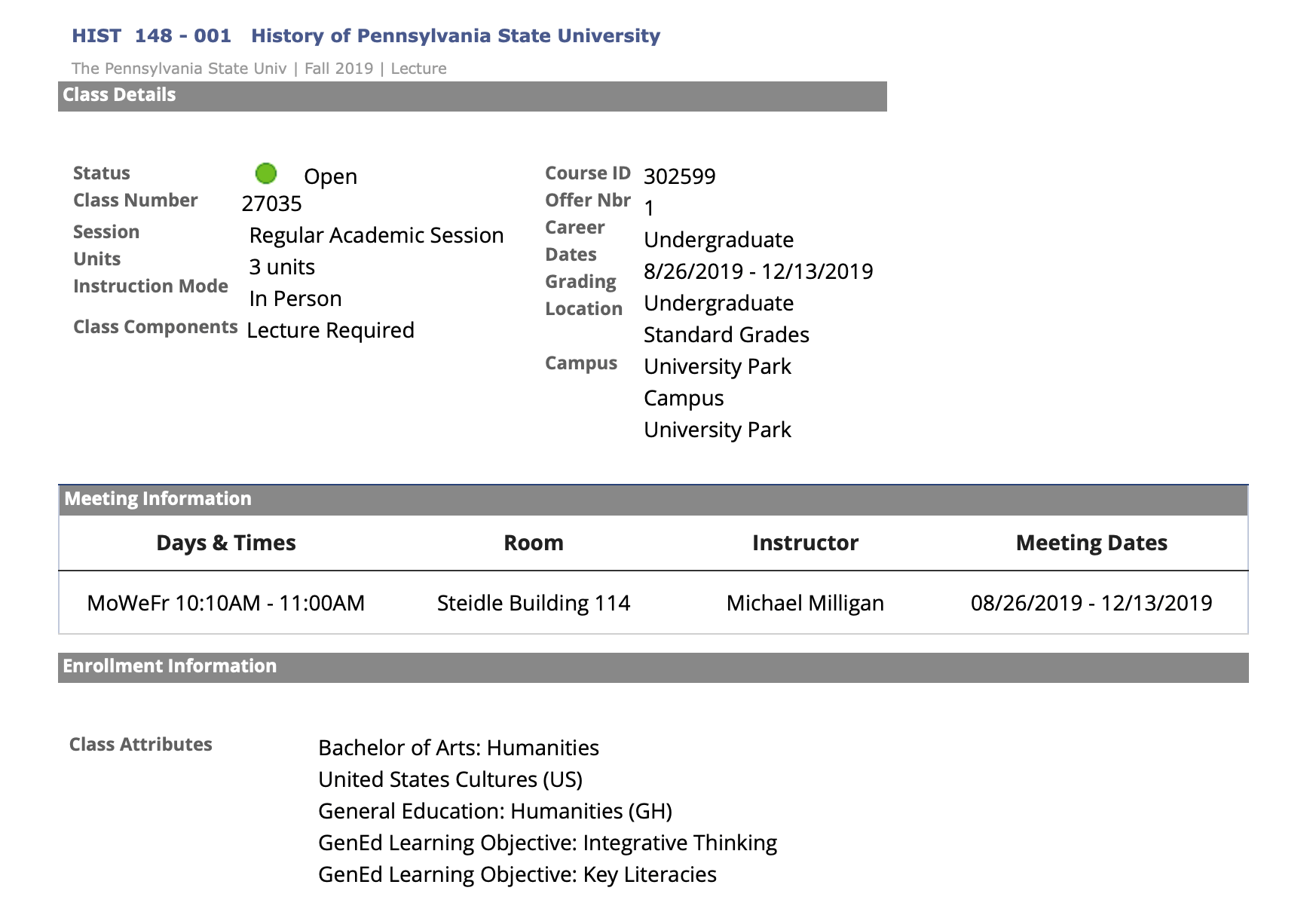This screenshot has height=906, width=1316.
Task: Select the 'Standard Grades' value
Action: point(727,335)
